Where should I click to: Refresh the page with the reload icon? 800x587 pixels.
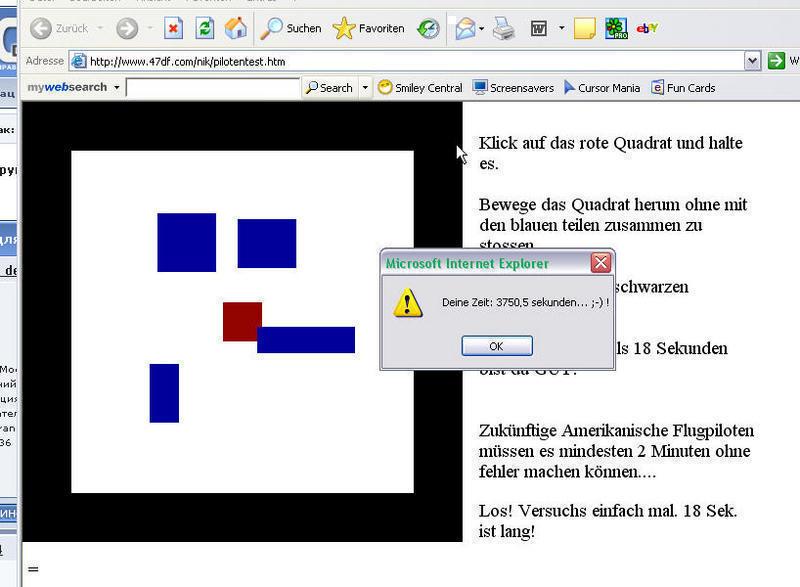pos(204,29)
